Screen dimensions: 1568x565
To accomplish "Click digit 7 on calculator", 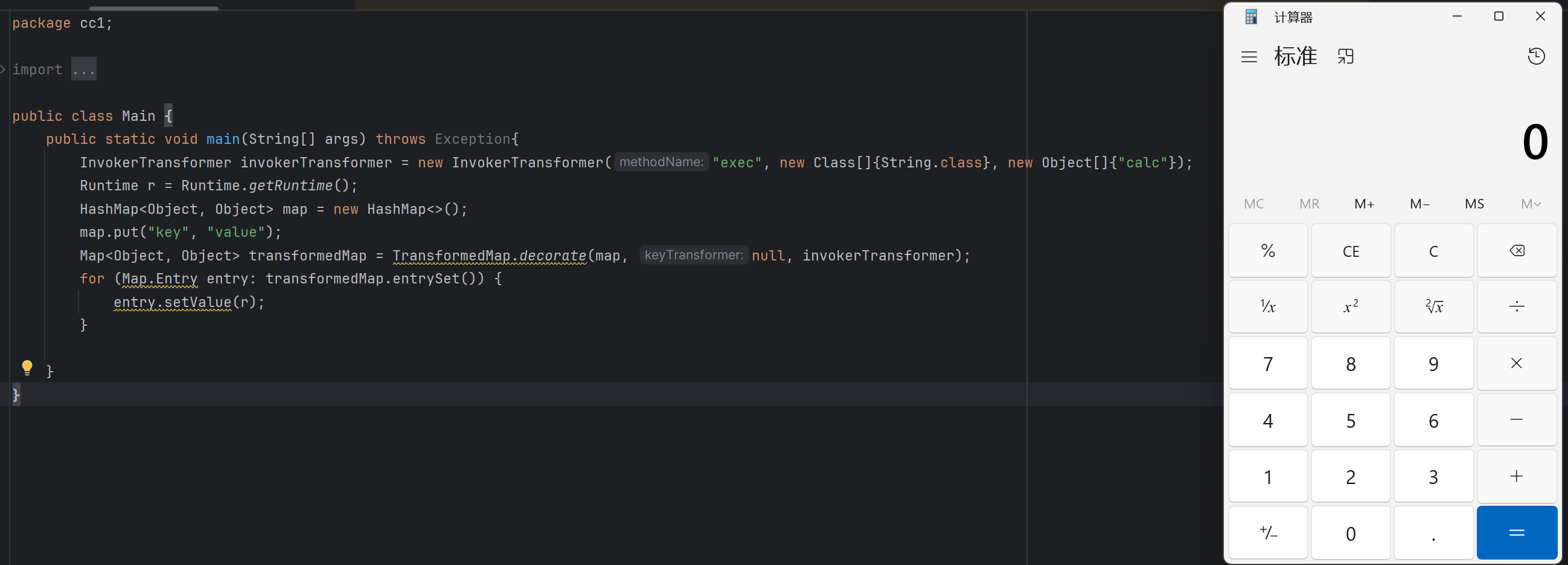I will pos(1268,363).
